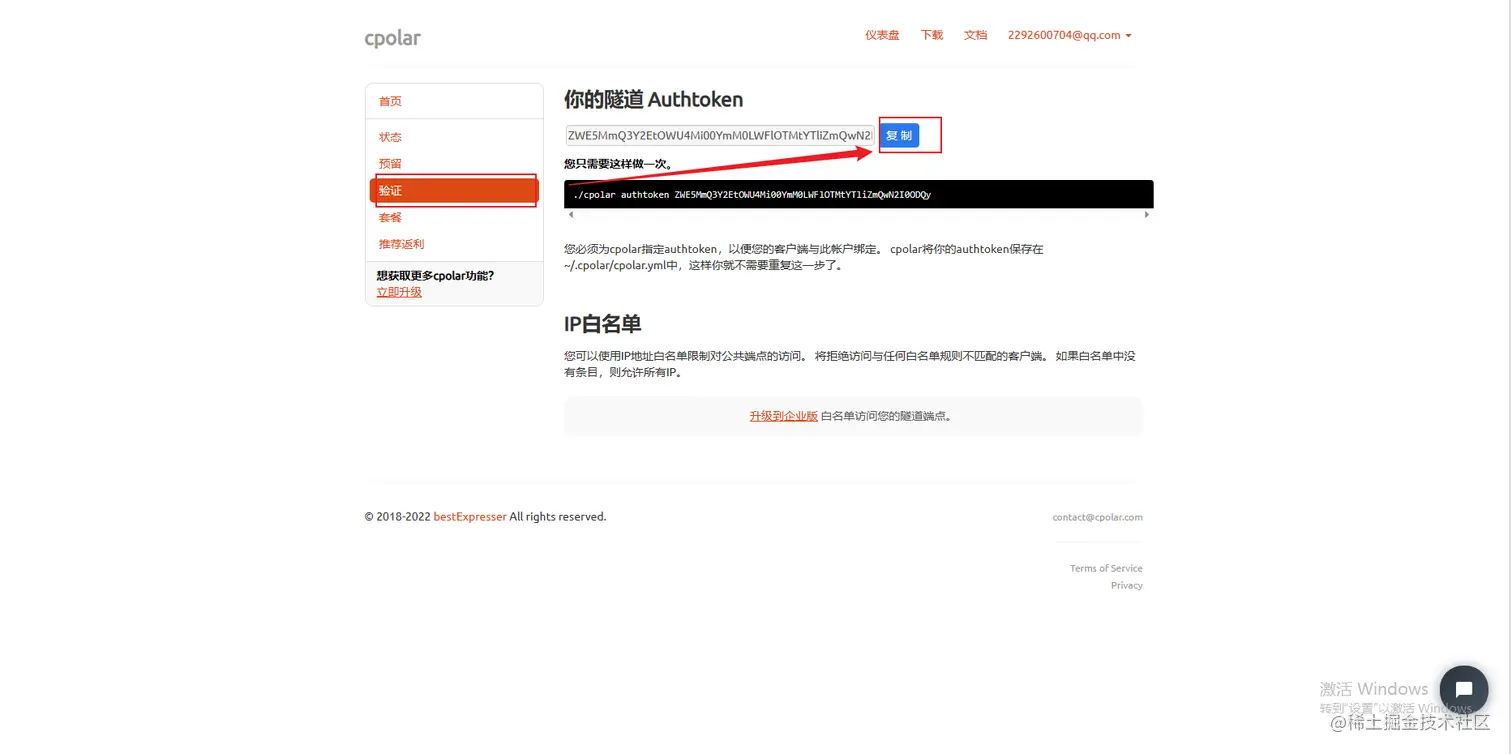
Task: Open the Privacy footer link
Action: coord(1126,585)
